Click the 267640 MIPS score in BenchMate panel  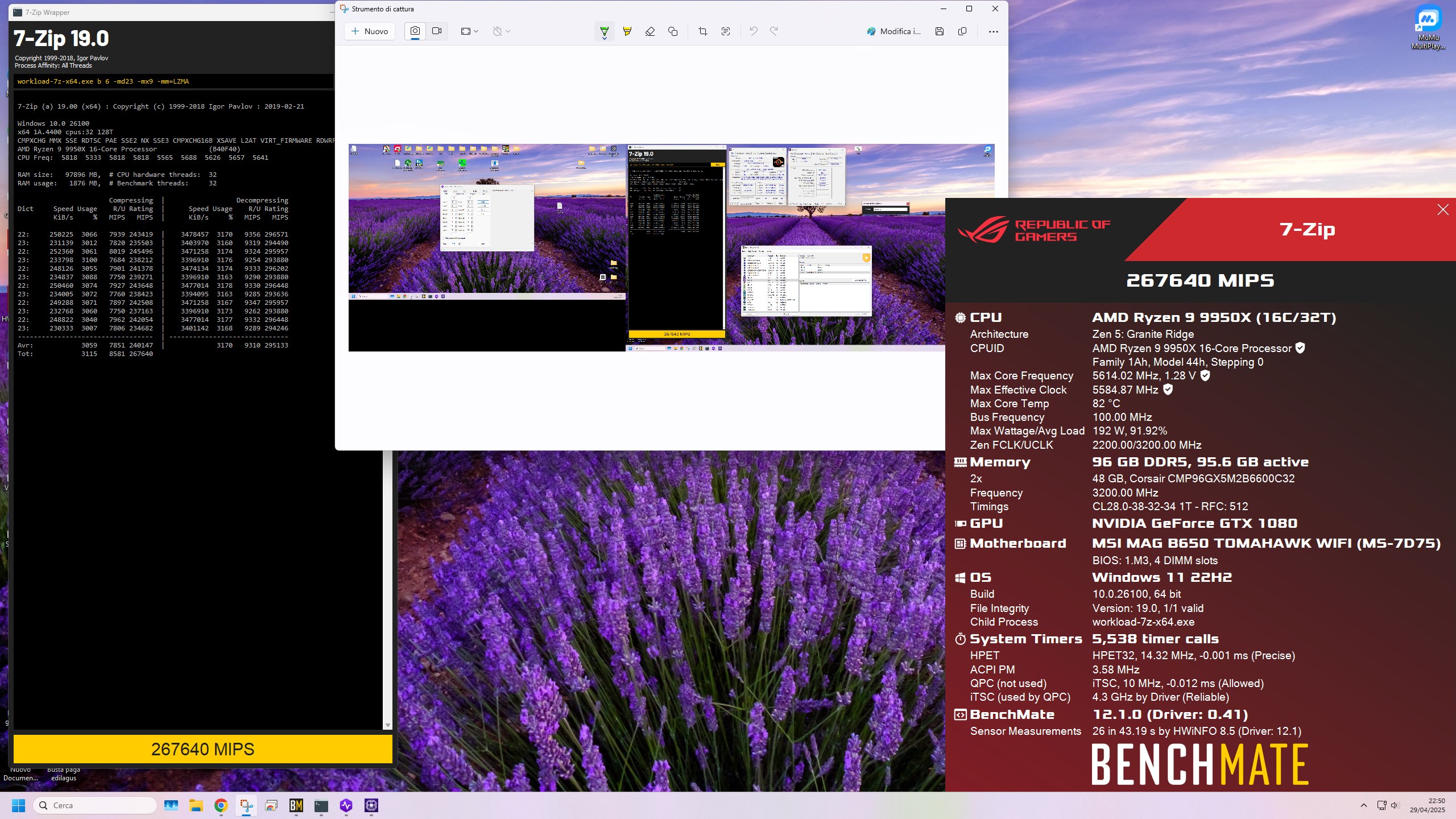pyautogui.click(x=1200, y=280)
